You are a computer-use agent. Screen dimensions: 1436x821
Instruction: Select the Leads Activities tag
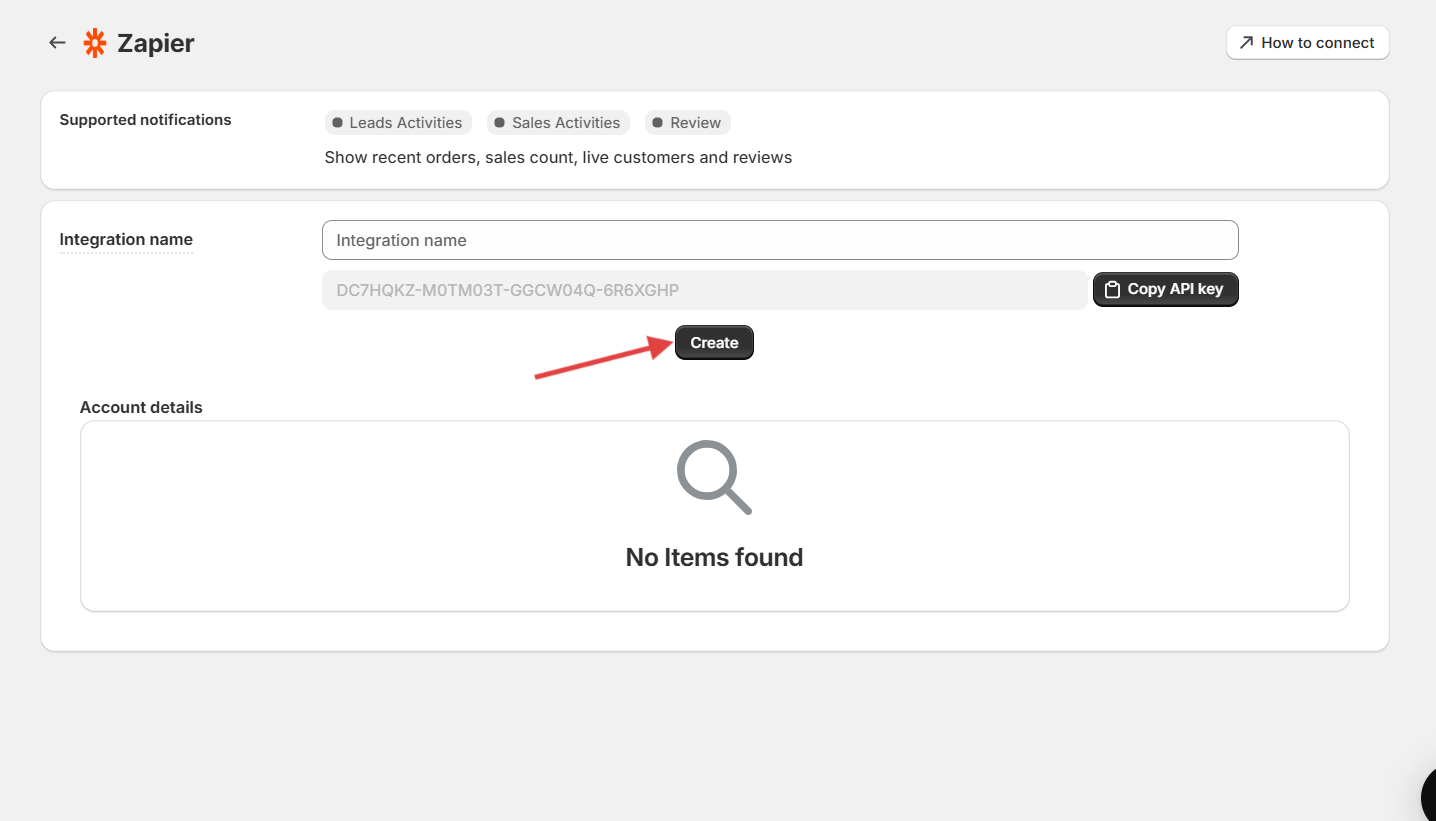397,123
